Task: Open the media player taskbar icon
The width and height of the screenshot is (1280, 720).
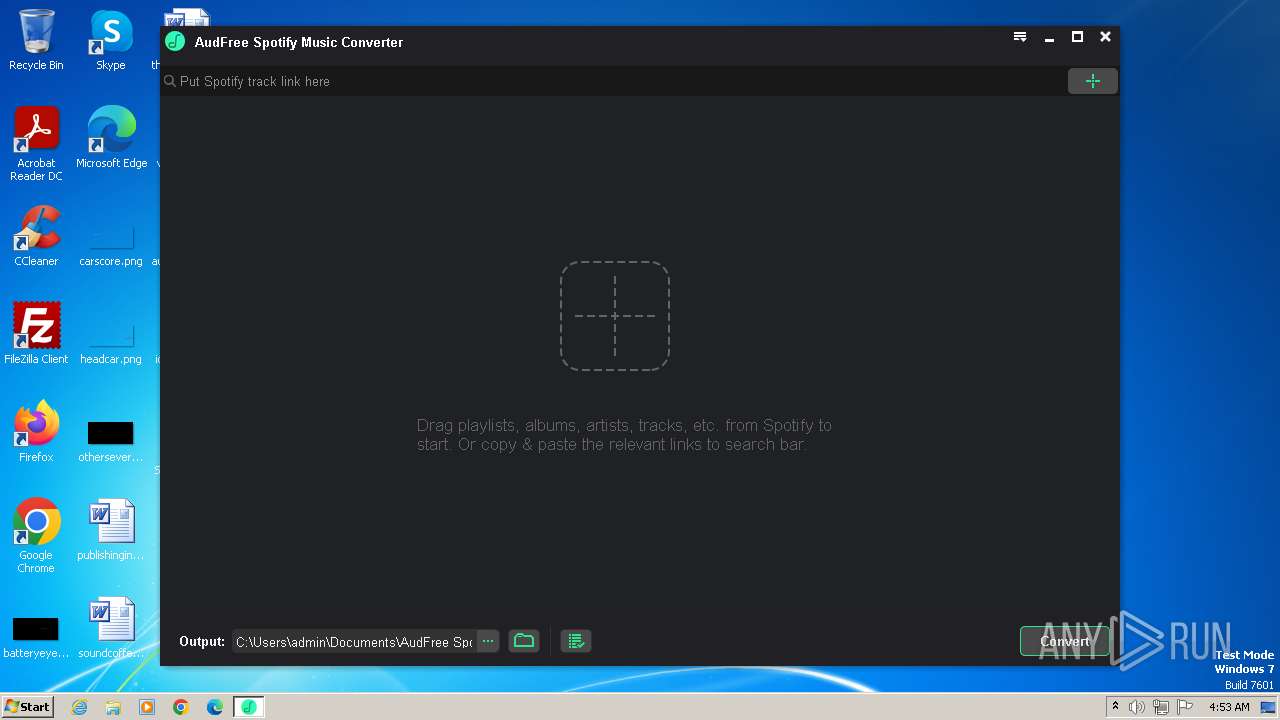Action: point(147,707)
